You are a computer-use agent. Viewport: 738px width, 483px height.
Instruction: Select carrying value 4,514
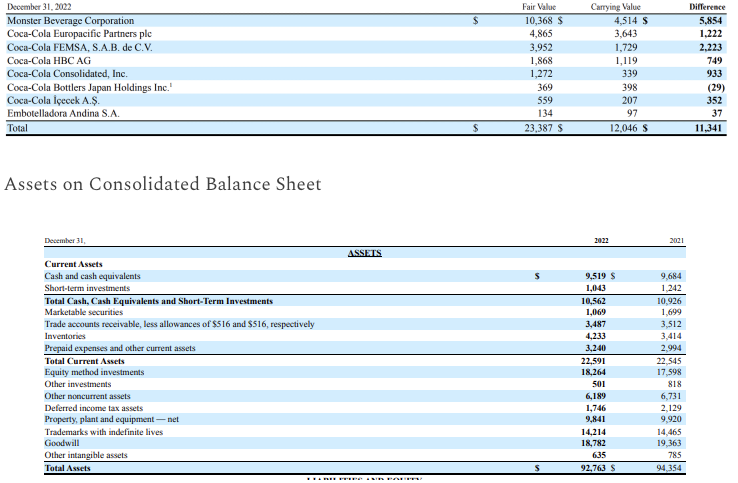[626, 21]
